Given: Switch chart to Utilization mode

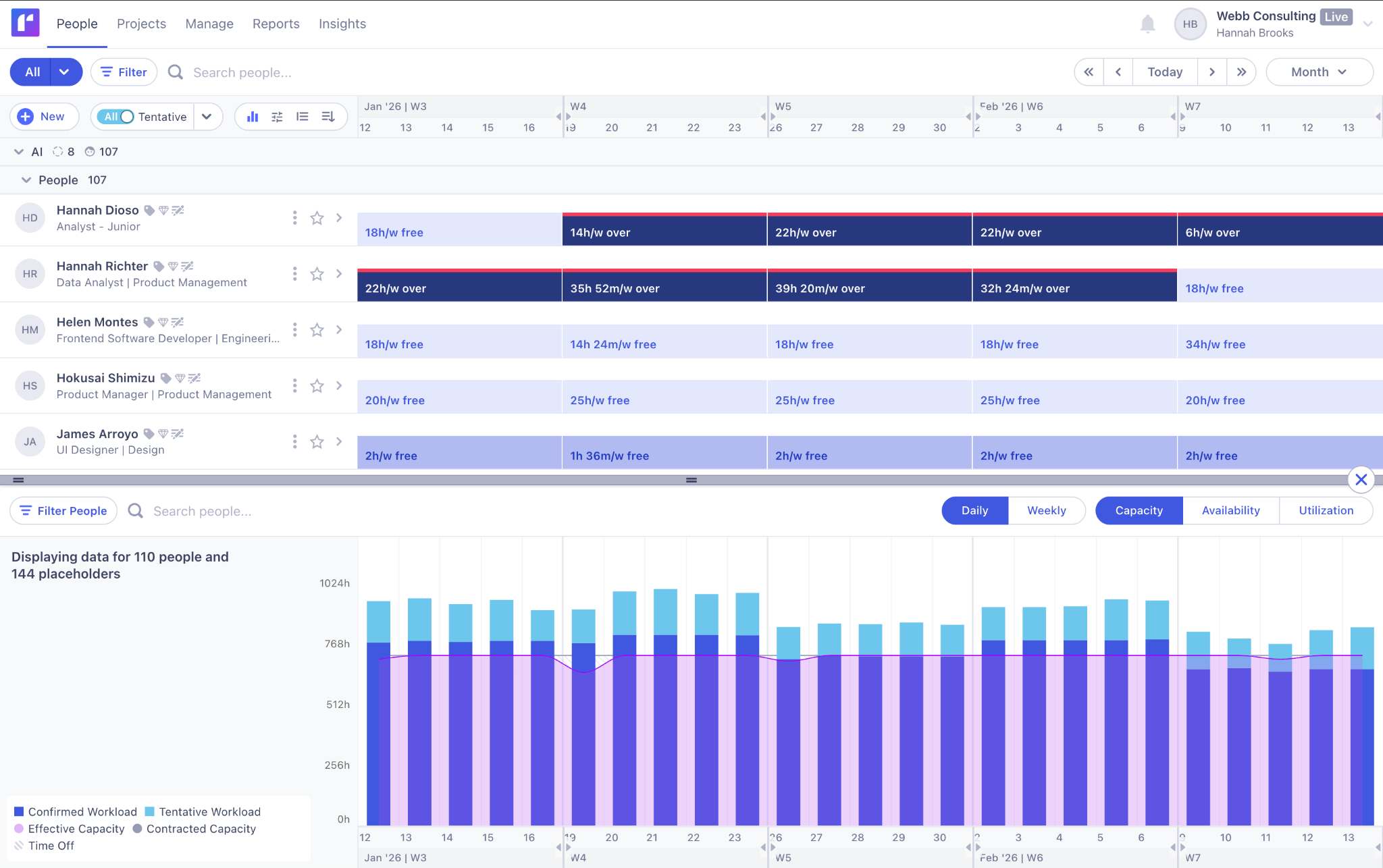Looking at the screenshot, I should click(x=1326, y=511).
